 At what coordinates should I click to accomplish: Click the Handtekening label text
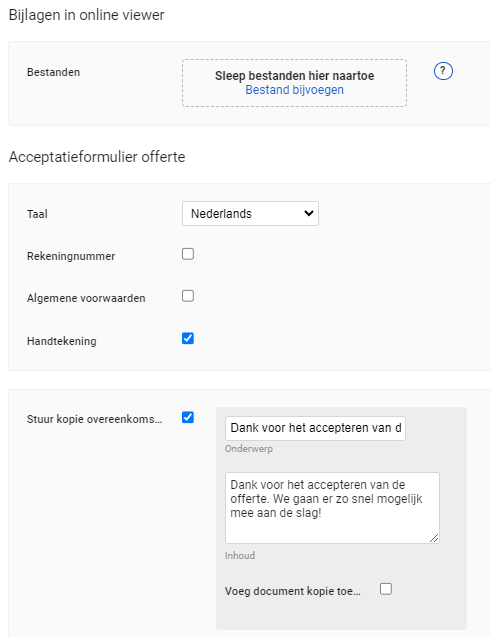62,341
